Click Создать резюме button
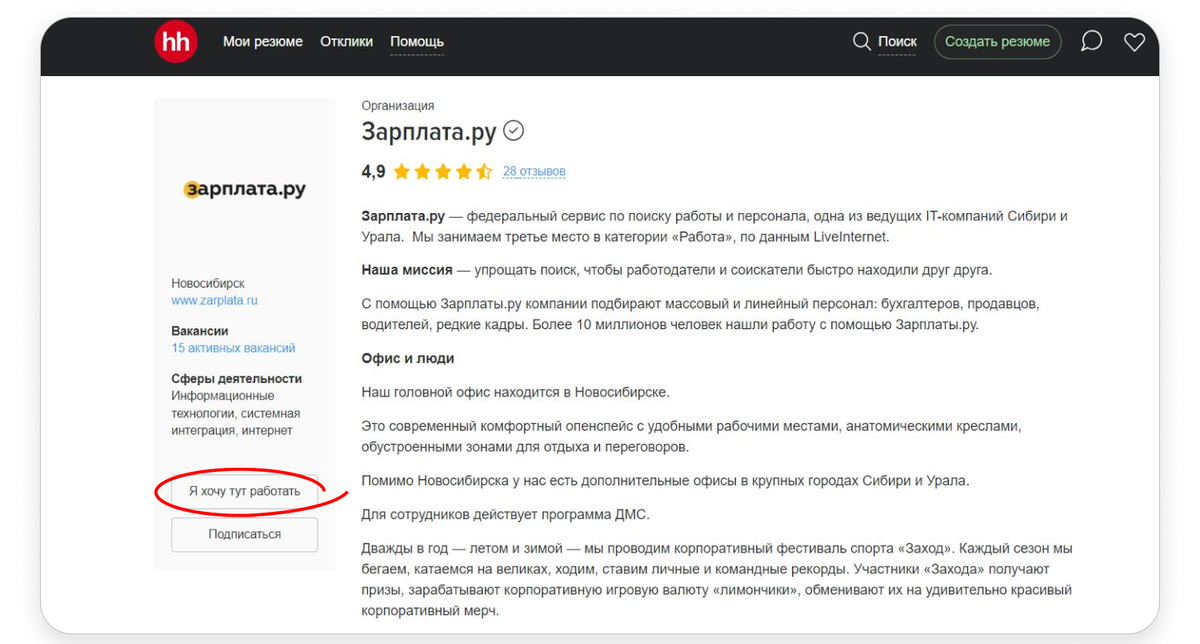The height and width of the screenshot is (644, 1200). [x=997, y=41]
